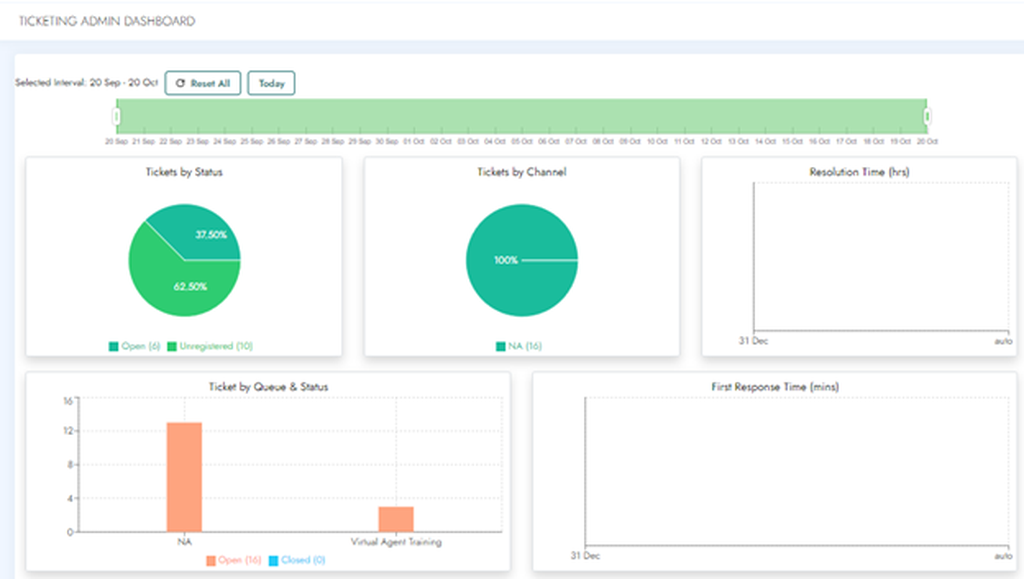1024x579 pixels.
Task: Click the left handle of the interval slider
Action: [116, 116]
